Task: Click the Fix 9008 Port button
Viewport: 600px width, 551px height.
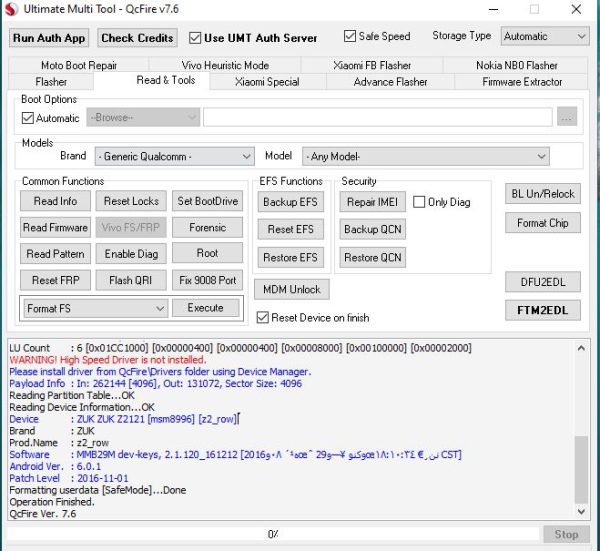Action: pos(207,280)
